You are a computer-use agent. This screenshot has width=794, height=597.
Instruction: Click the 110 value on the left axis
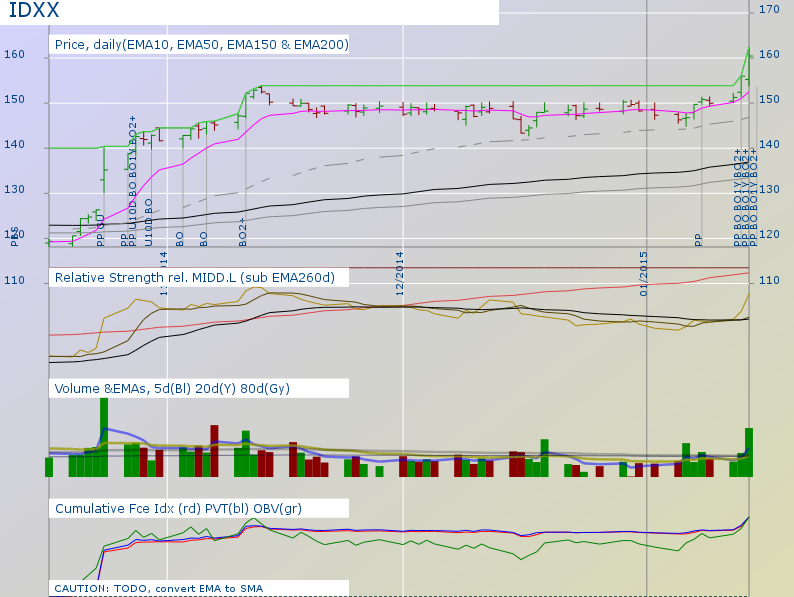14,280
